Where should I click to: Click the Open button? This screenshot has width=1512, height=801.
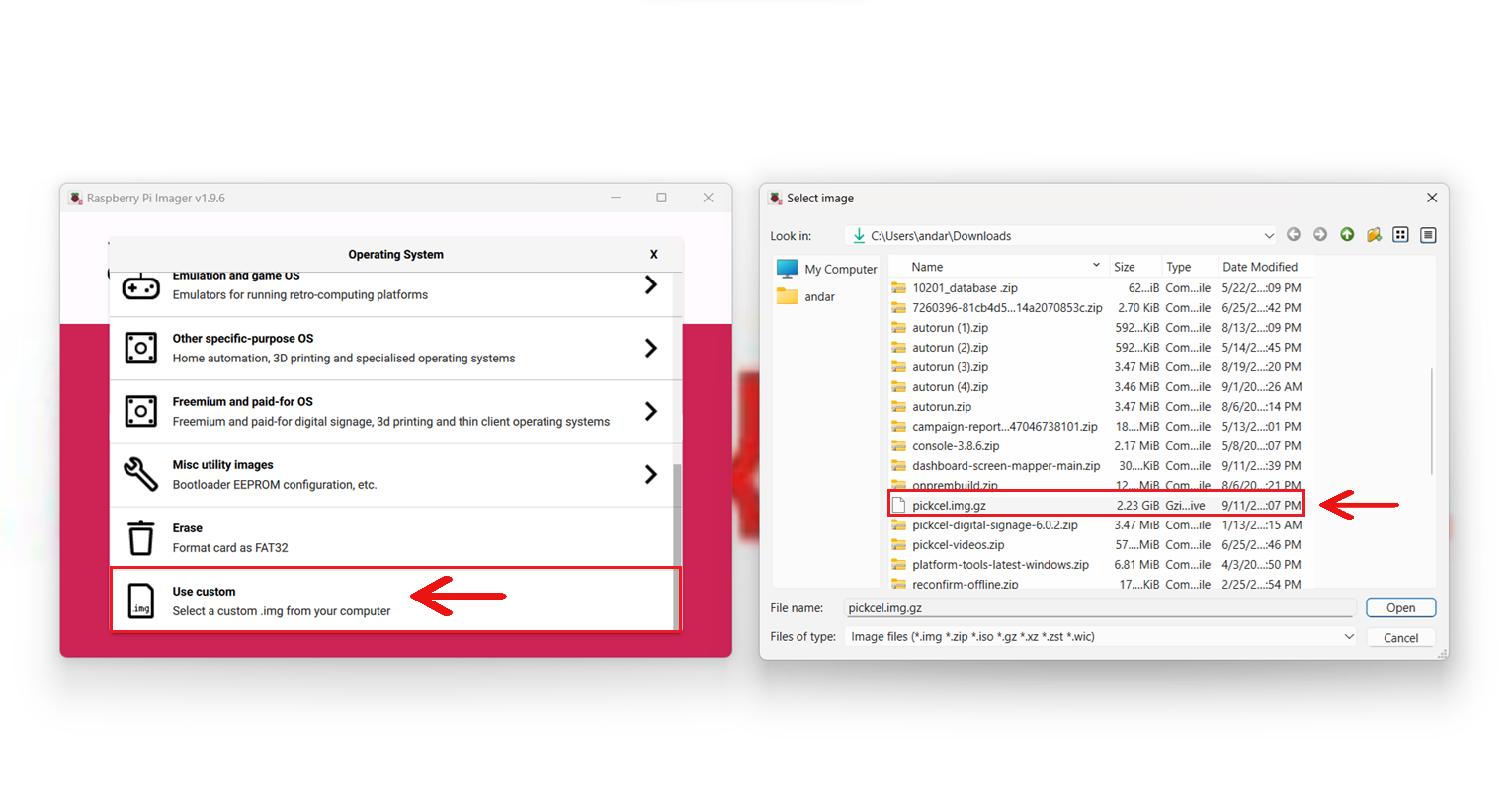pos(1400,608)
